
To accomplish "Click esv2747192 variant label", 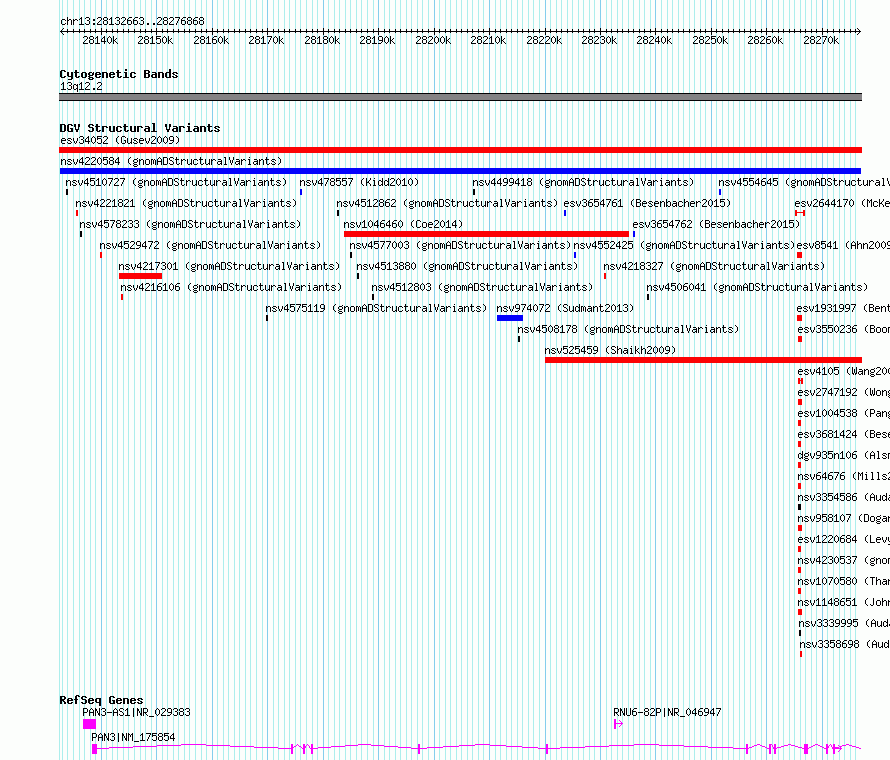I will tap(843, 392).
